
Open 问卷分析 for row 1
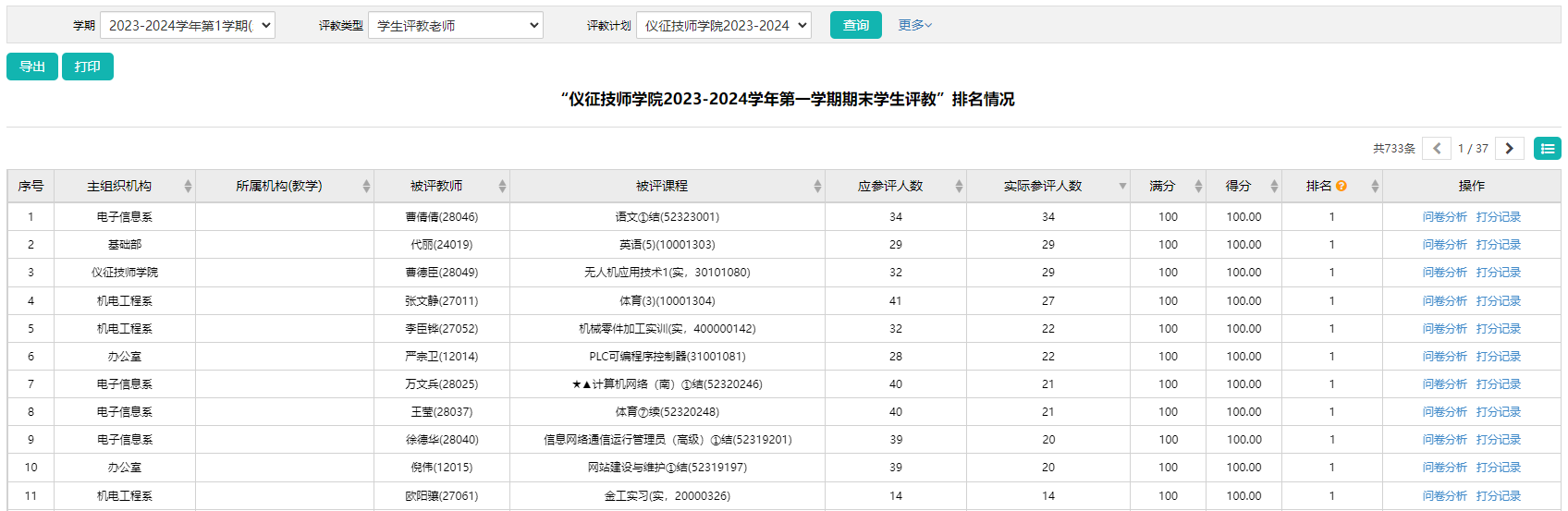click(x=1444, y=217)
